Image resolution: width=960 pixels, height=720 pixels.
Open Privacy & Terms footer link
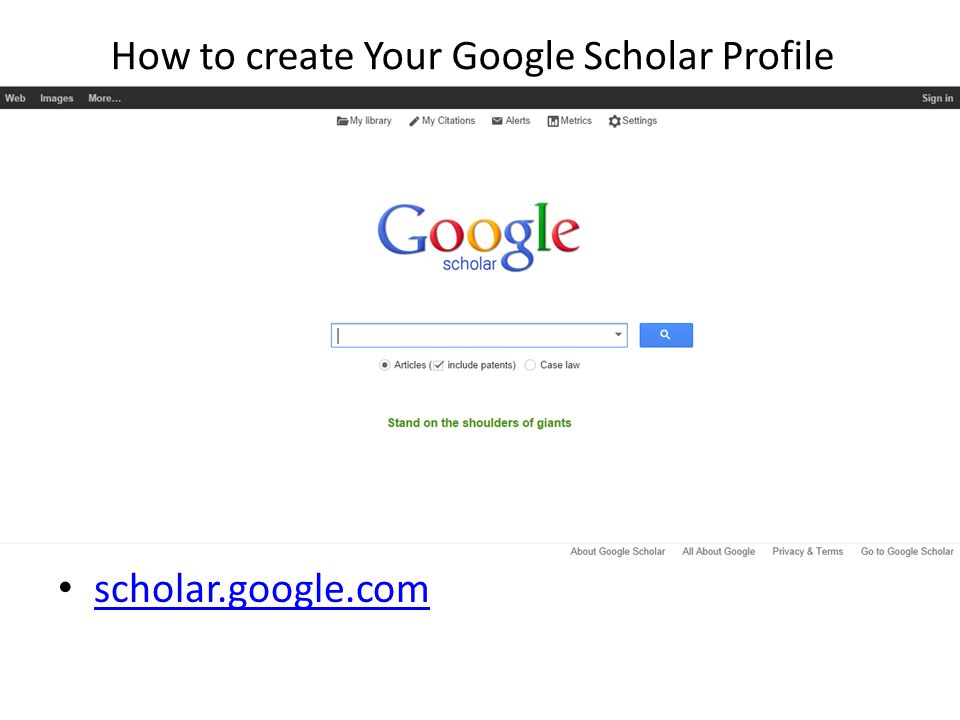808,551
